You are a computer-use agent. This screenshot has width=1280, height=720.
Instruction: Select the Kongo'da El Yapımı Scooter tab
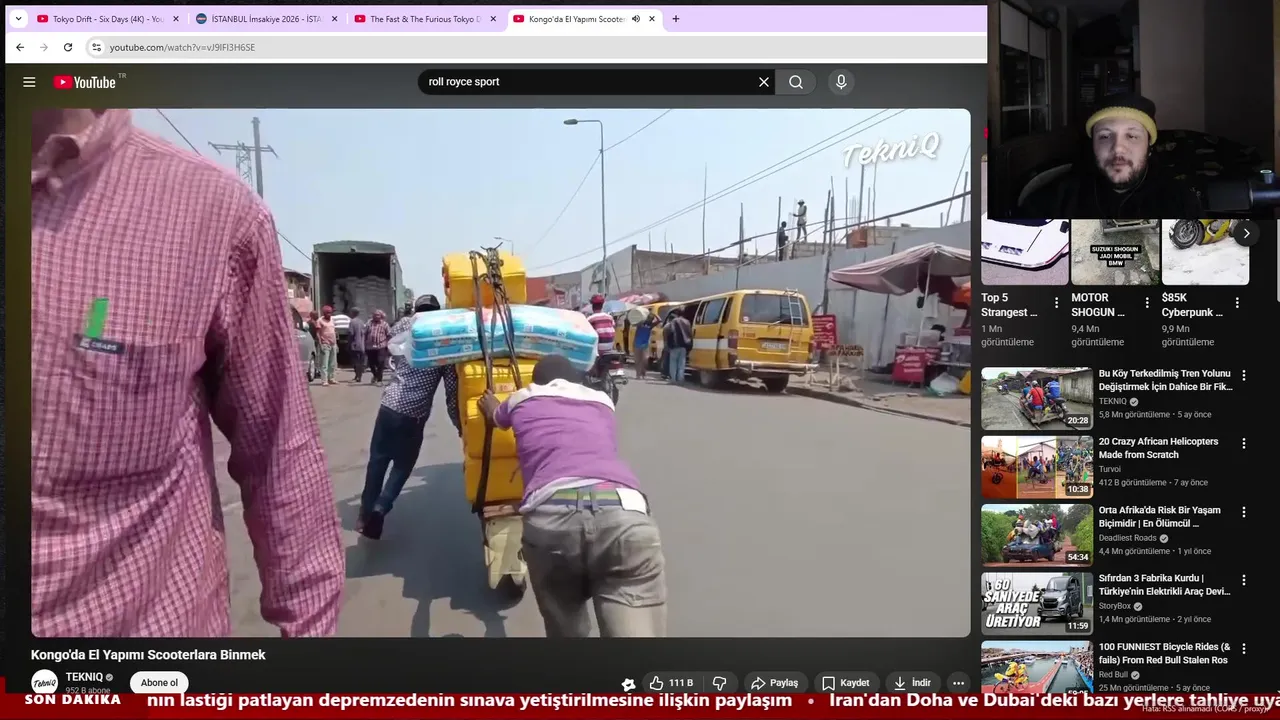coord(576,19)
